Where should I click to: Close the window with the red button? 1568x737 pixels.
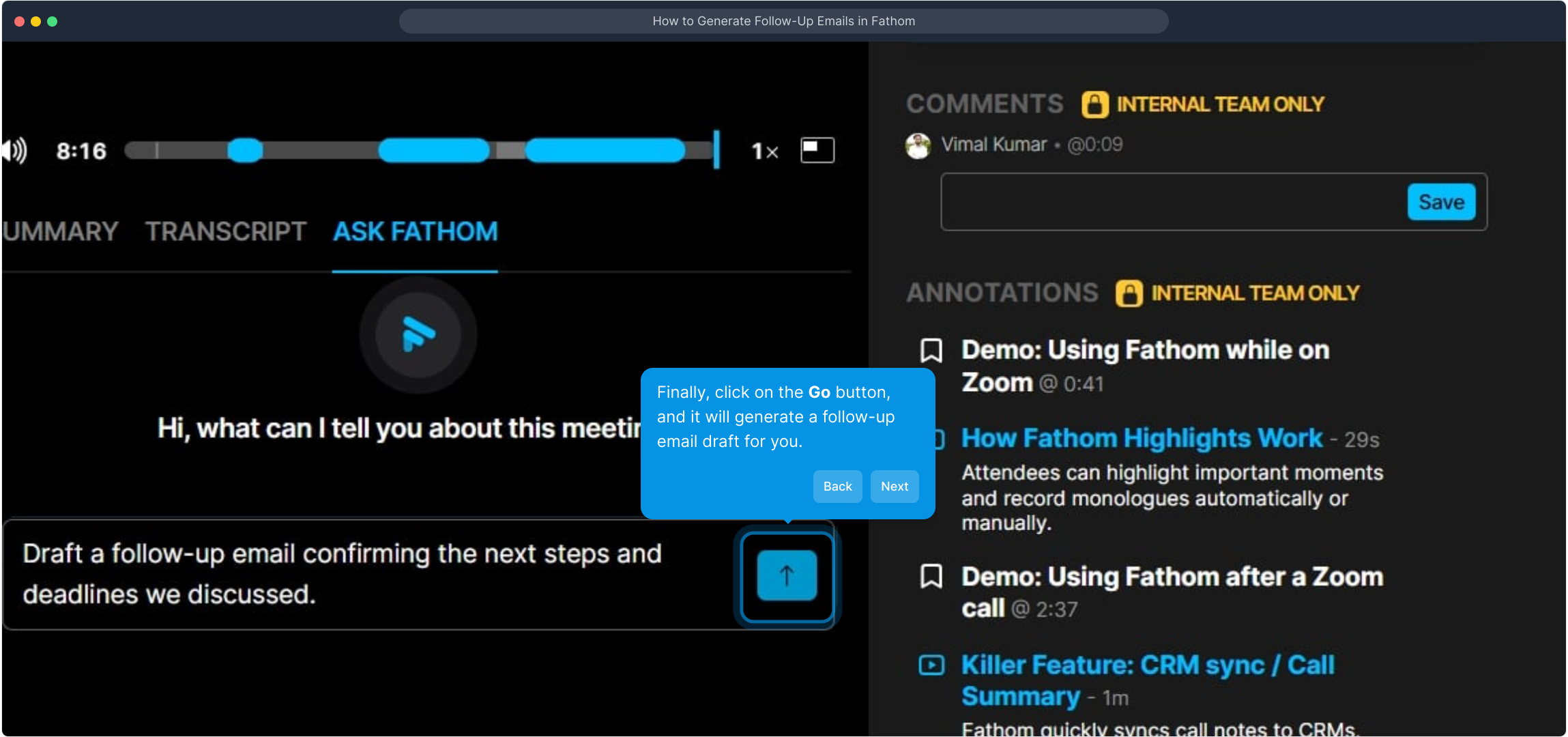tap(20, 21)
